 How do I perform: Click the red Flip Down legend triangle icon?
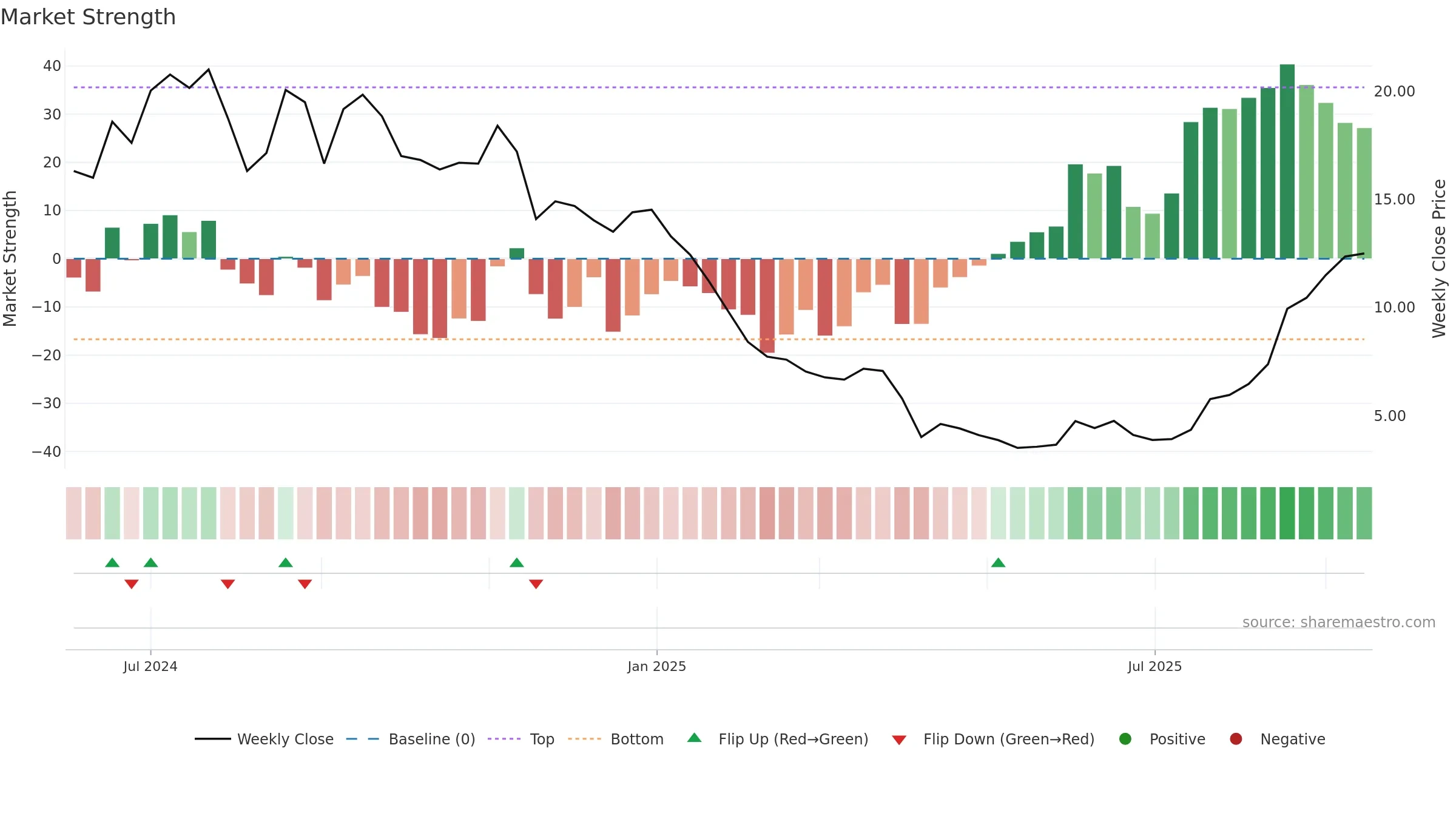[899, 740]
